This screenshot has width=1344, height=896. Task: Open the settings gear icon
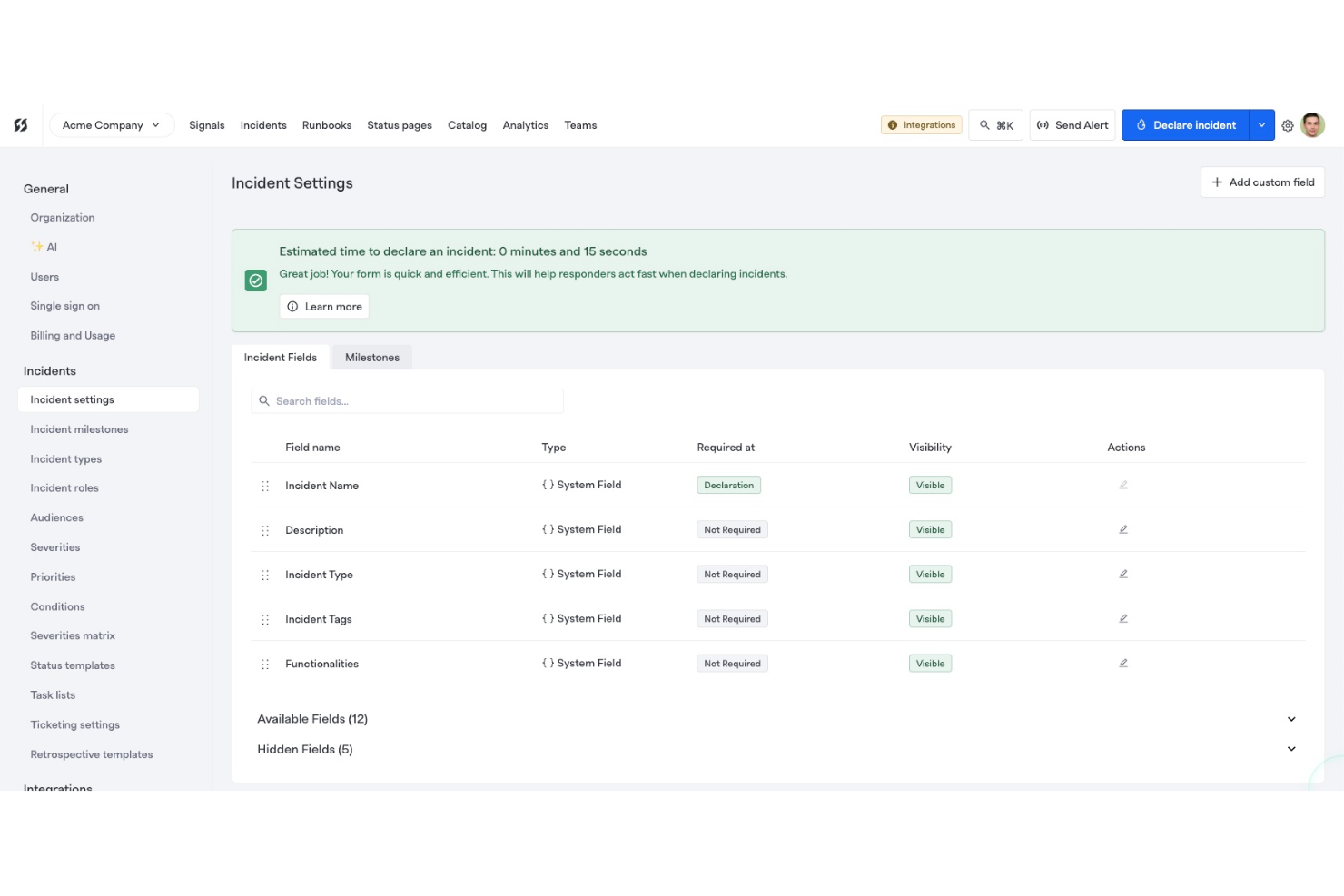point(1288,126)
